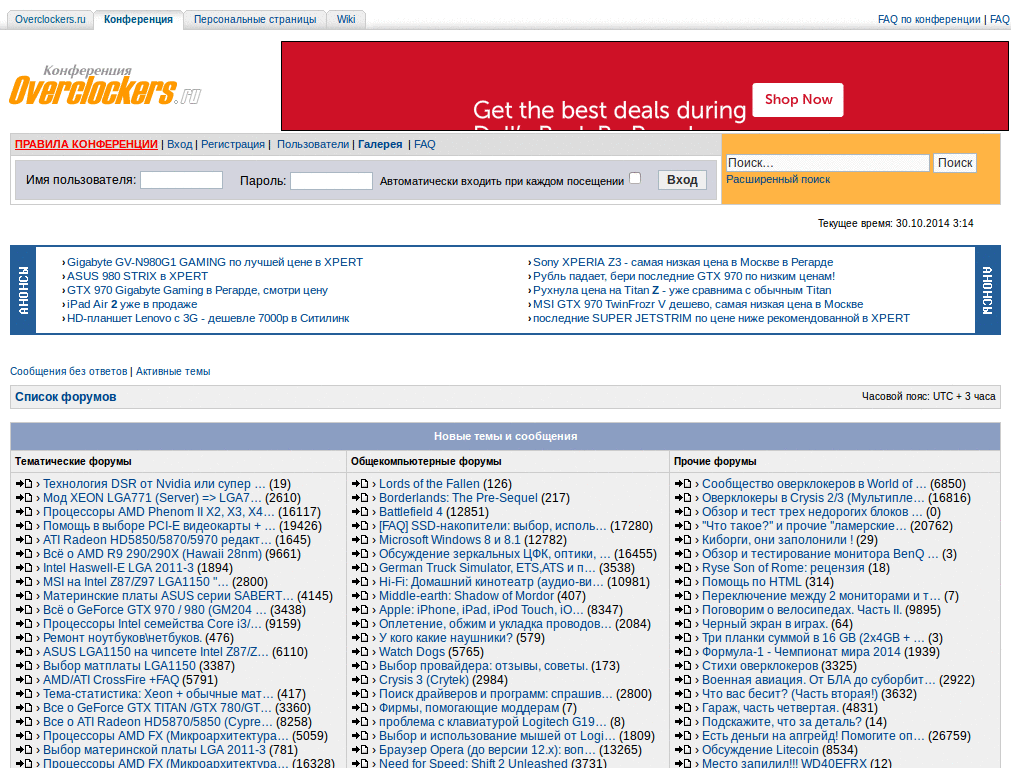This screenshot has height=768, width=1024.
Task: Open topic 'Поговорим о велосипедах. Часть II.'
Action: [801, 610]
